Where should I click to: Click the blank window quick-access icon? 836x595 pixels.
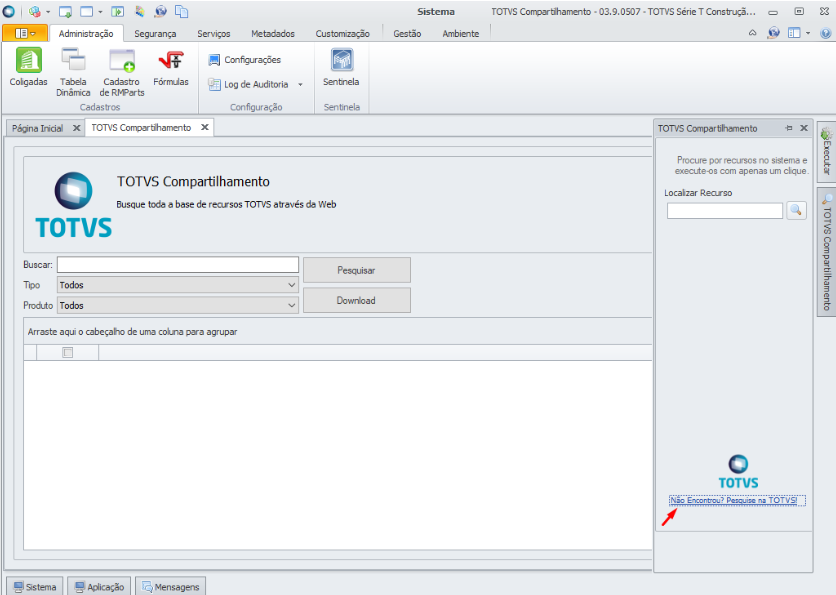[86, 12]
